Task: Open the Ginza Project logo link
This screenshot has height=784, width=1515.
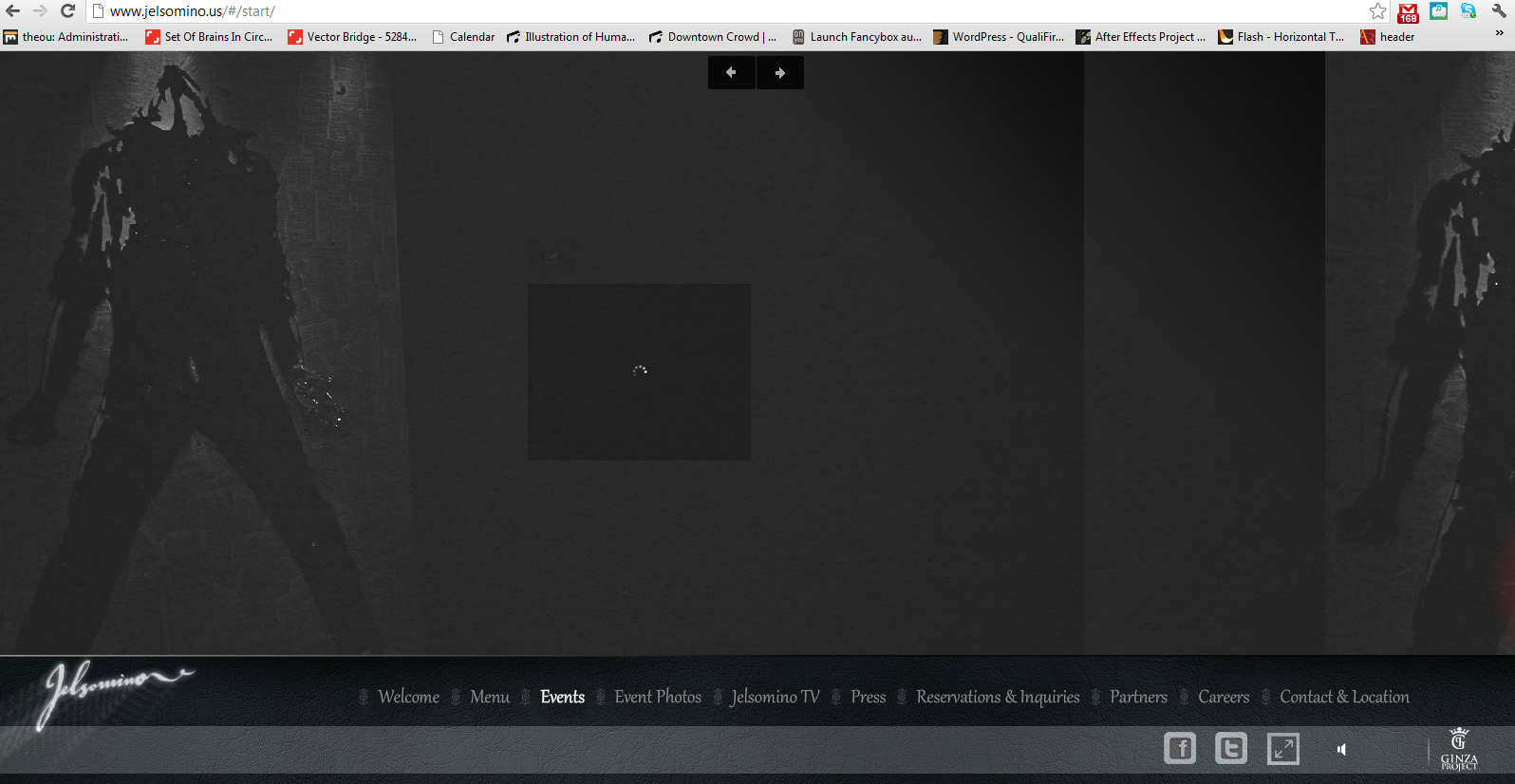Action: pyautogui.click(x=1459, y=750)
